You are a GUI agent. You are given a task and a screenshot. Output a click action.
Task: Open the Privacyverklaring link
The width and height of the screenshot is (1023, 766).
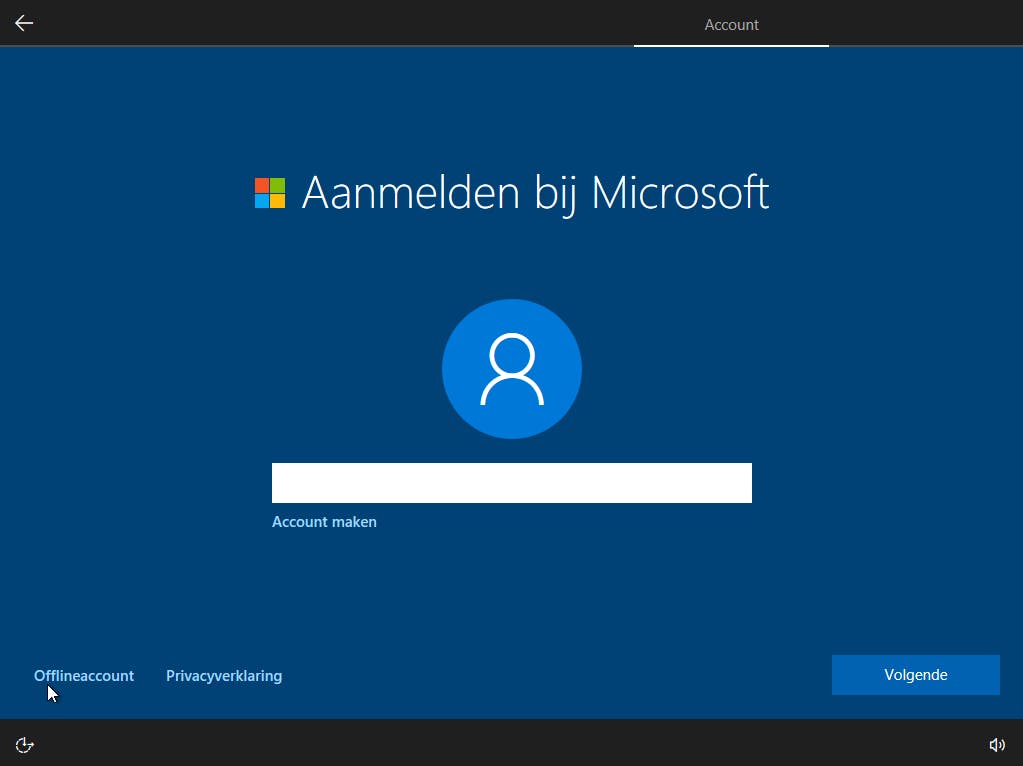click(x=224, y=676)
